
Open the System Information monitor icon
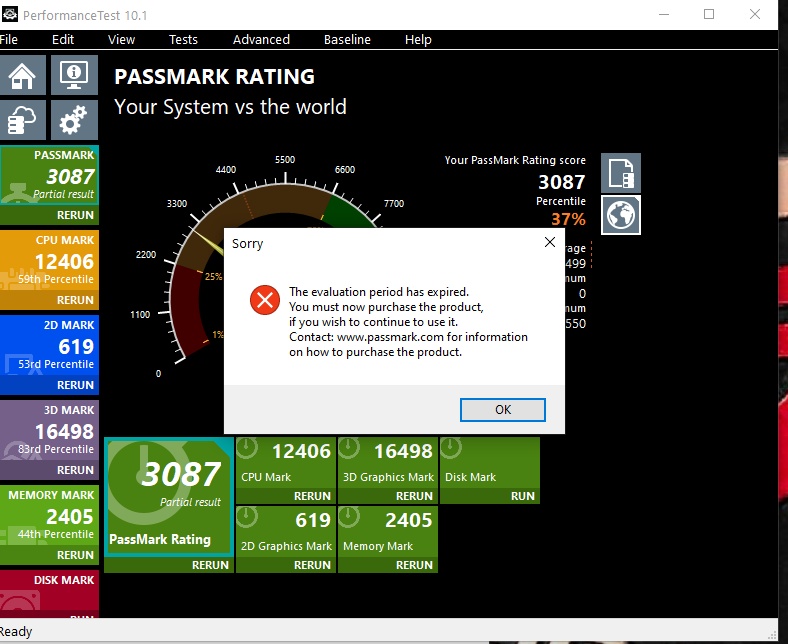coord(74,75)
